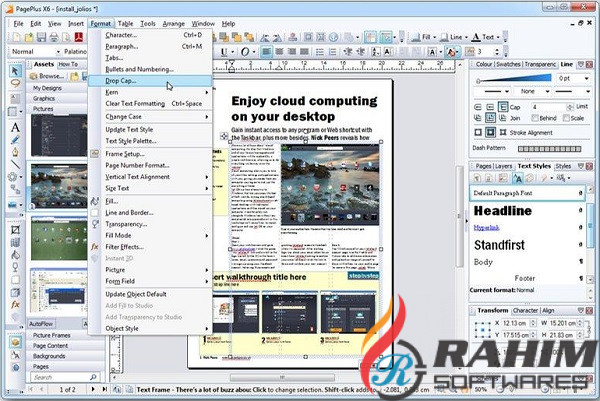Toggle the second highlighted view button in toolbar
The height and width of the screenshot is (401, 600).
tap(386, 37)
